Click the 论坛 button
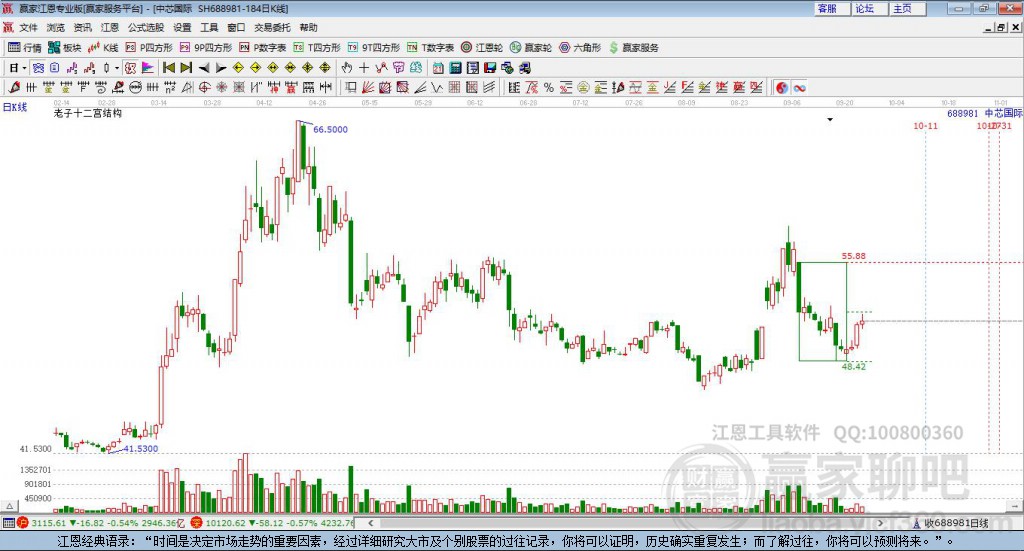1024x551 pixels. pyautogui.click(x=867, y=8)
